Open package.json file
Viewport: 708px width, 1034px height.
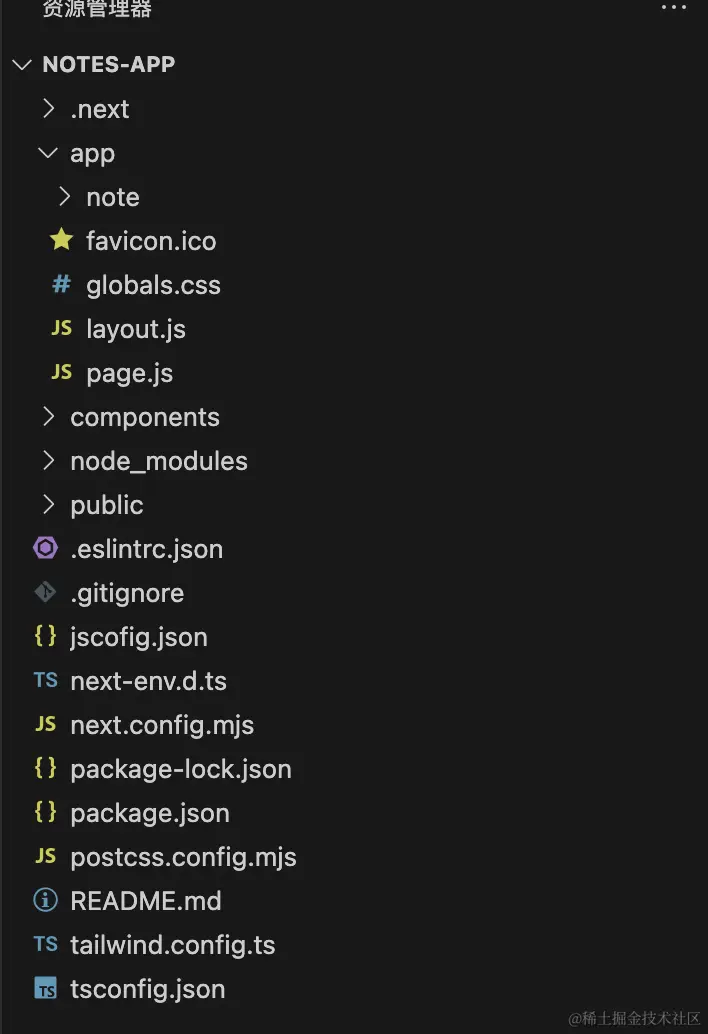tap(150, 813)
